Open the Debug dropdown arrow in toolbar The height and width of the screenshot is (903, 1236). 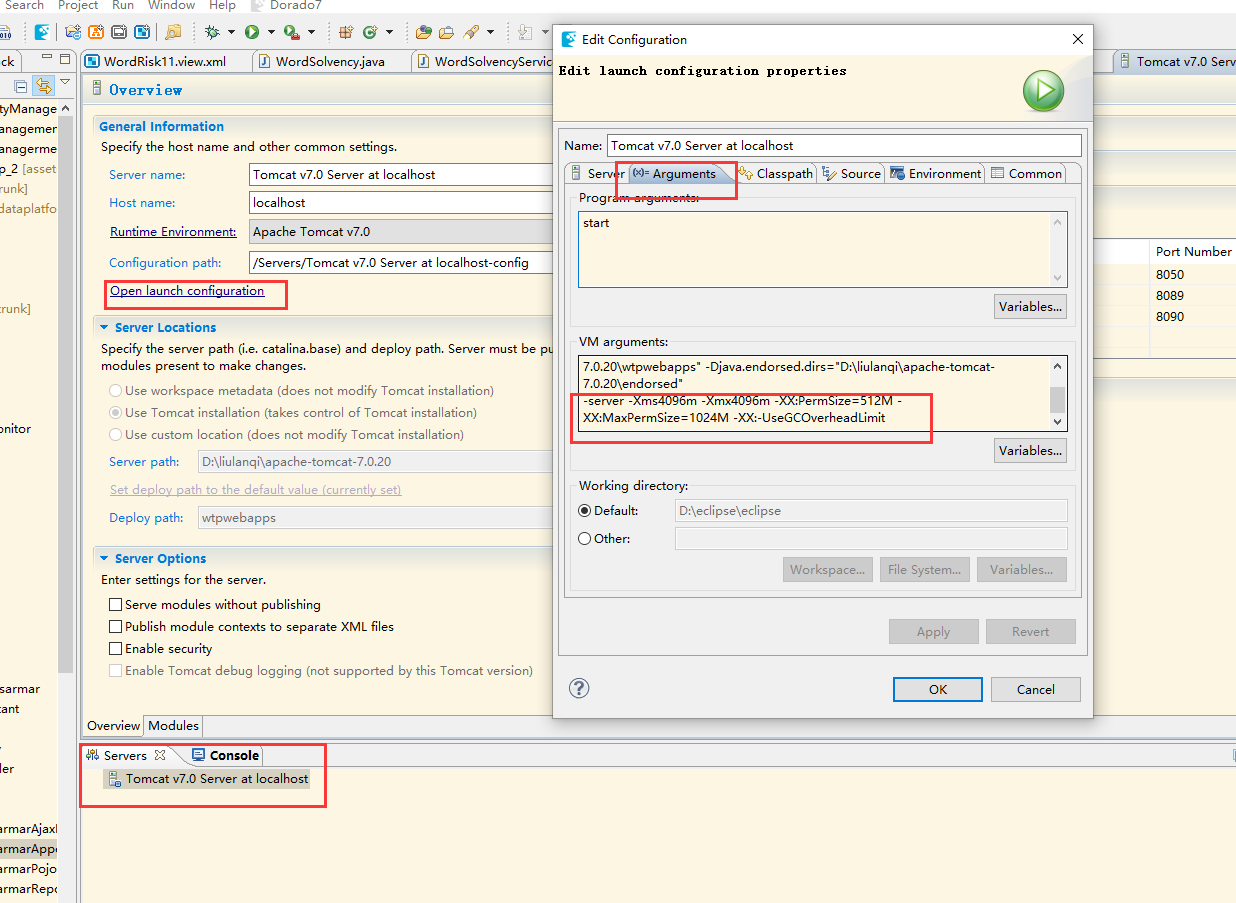231,32
